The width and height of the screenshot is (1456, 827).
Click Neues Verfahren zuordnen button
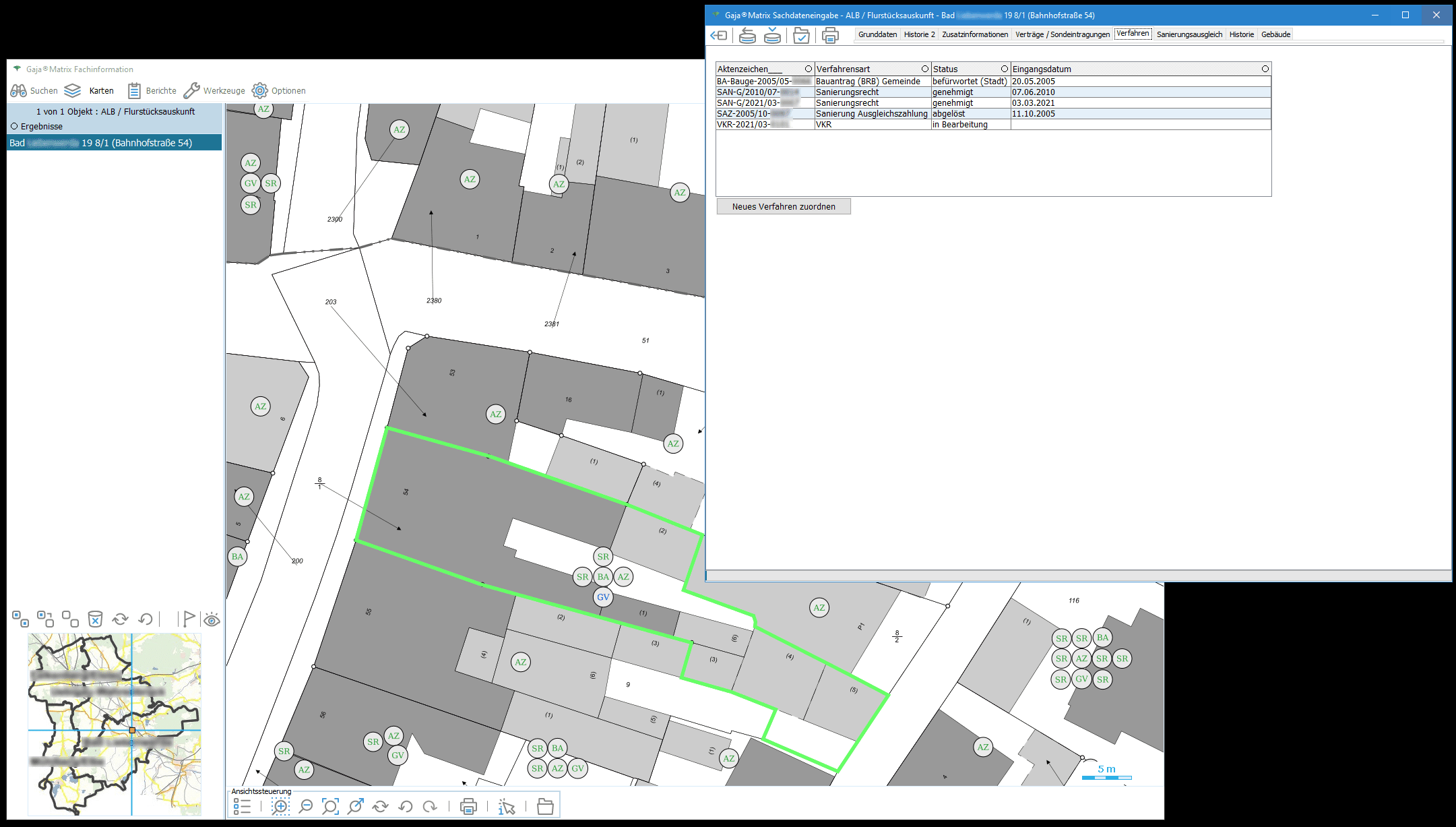tap(784, 206)
